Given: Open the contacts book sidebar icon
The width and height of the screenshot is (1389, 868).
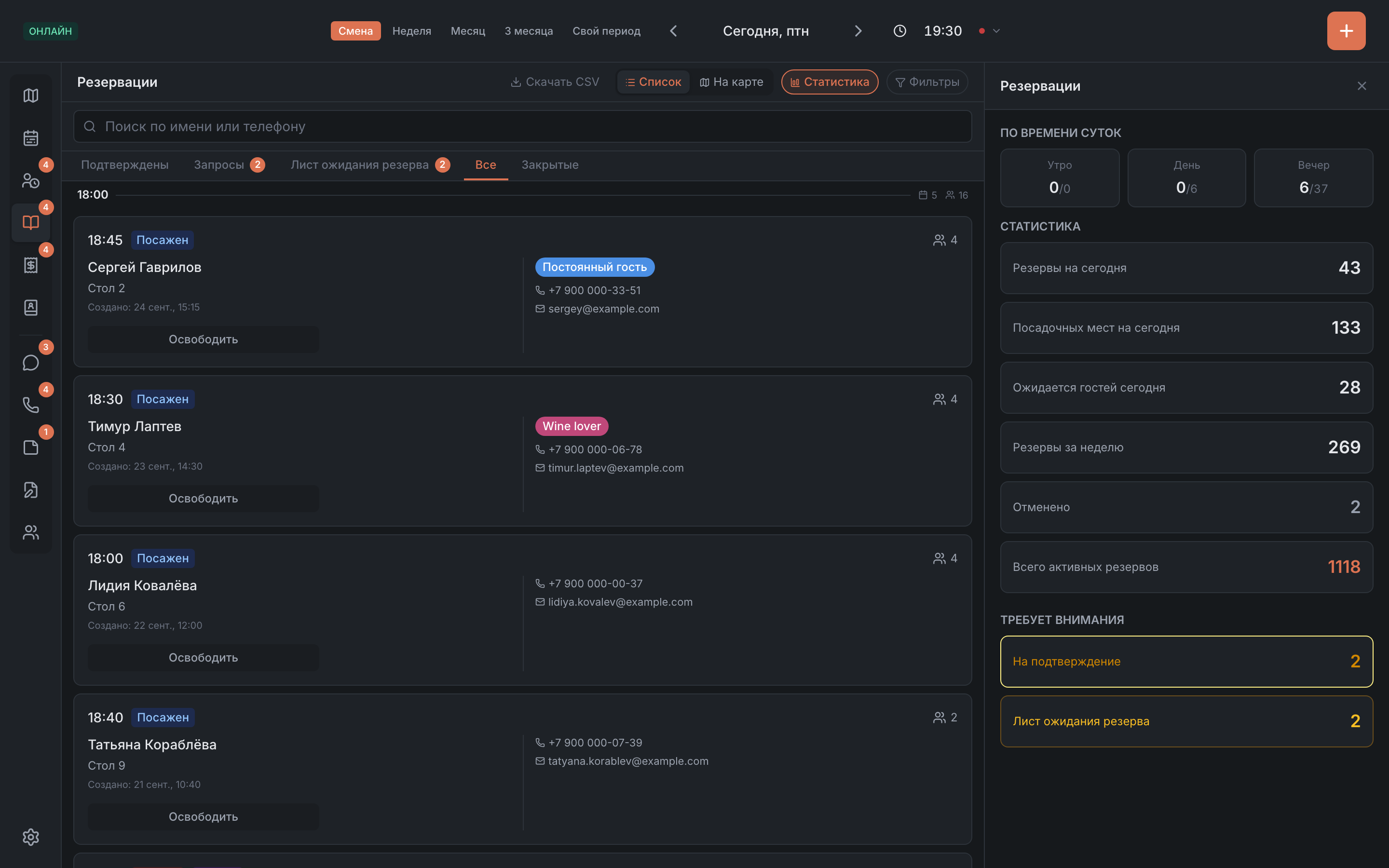Looking at the screenshot, I should coord(31,308).
